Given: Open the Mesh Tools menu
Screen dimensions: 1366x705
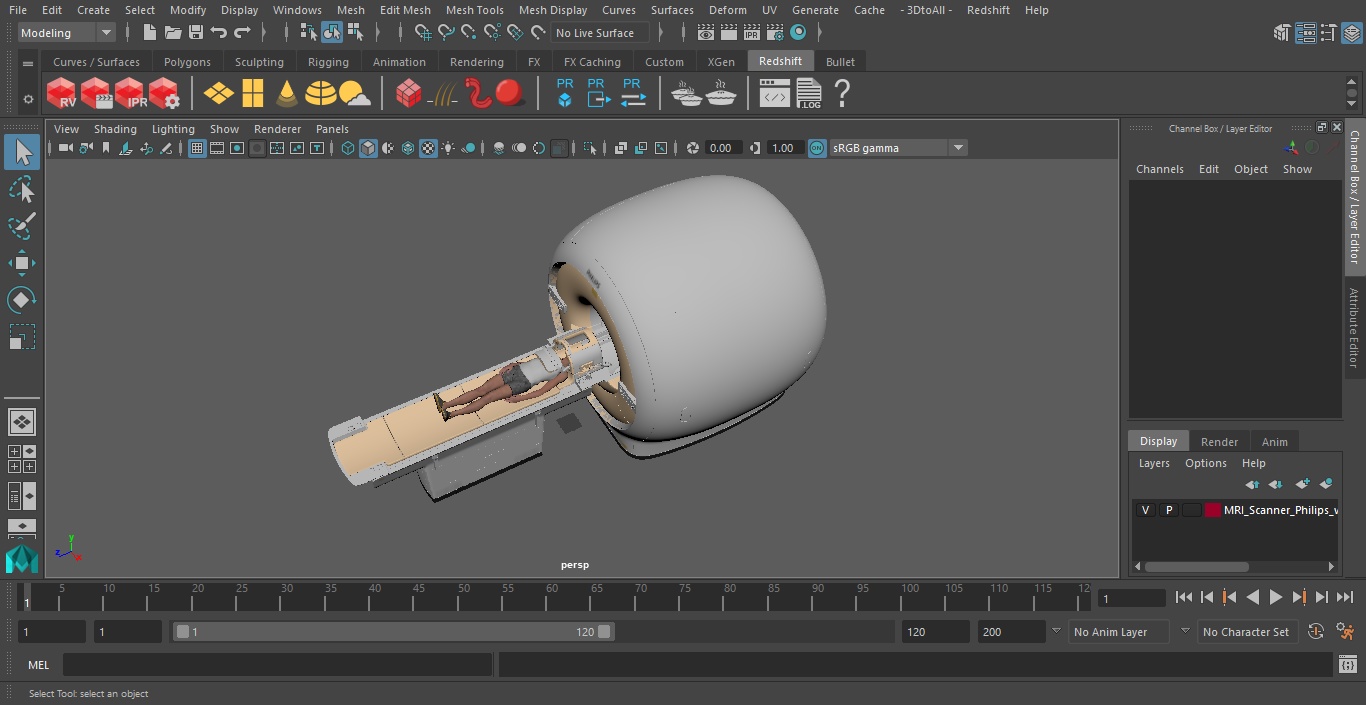Looking at the screenshot, I should (474, 10).
